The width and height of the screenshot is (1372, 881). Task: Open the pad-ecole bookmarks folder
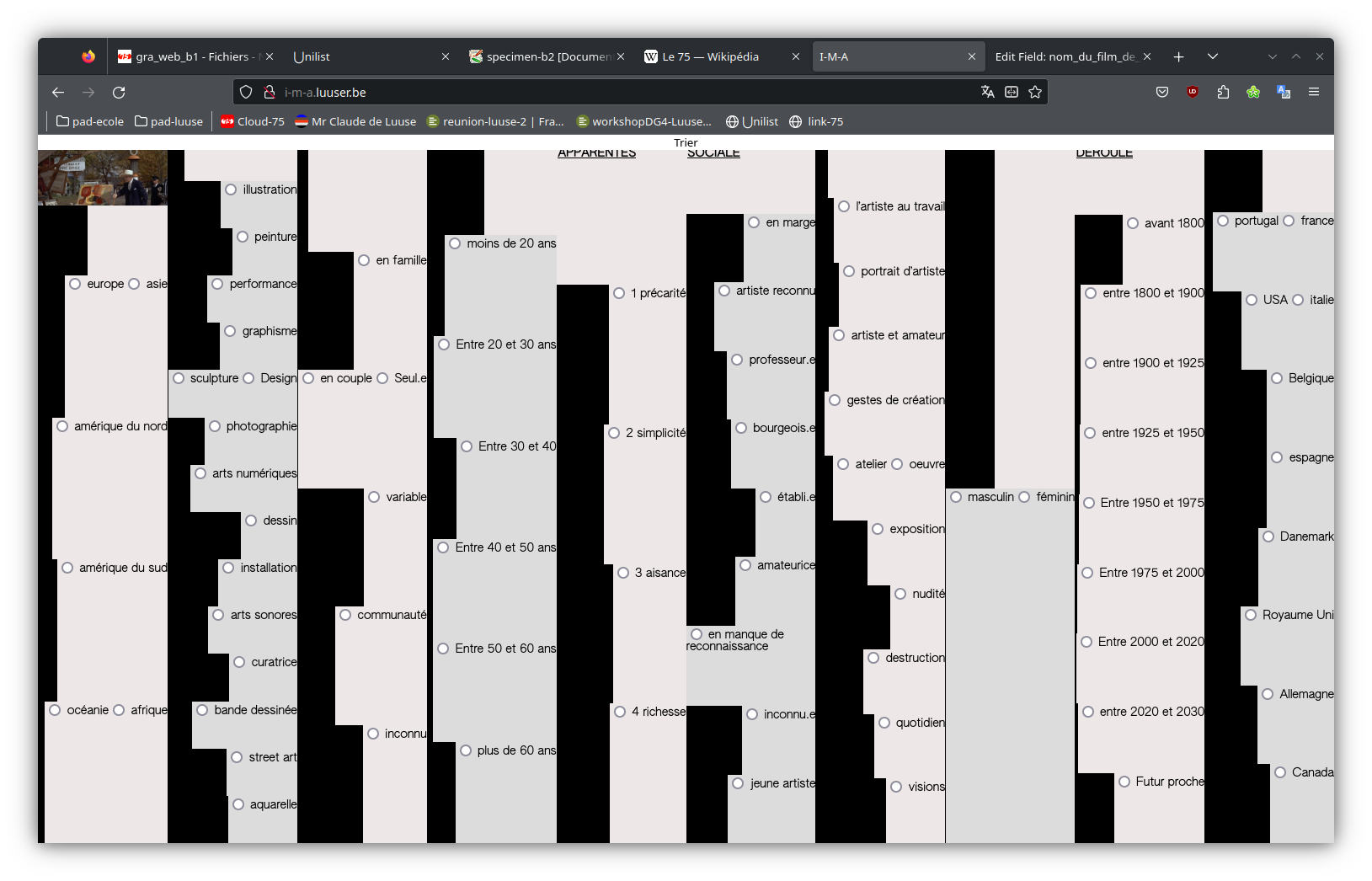[x=90, y=121]
